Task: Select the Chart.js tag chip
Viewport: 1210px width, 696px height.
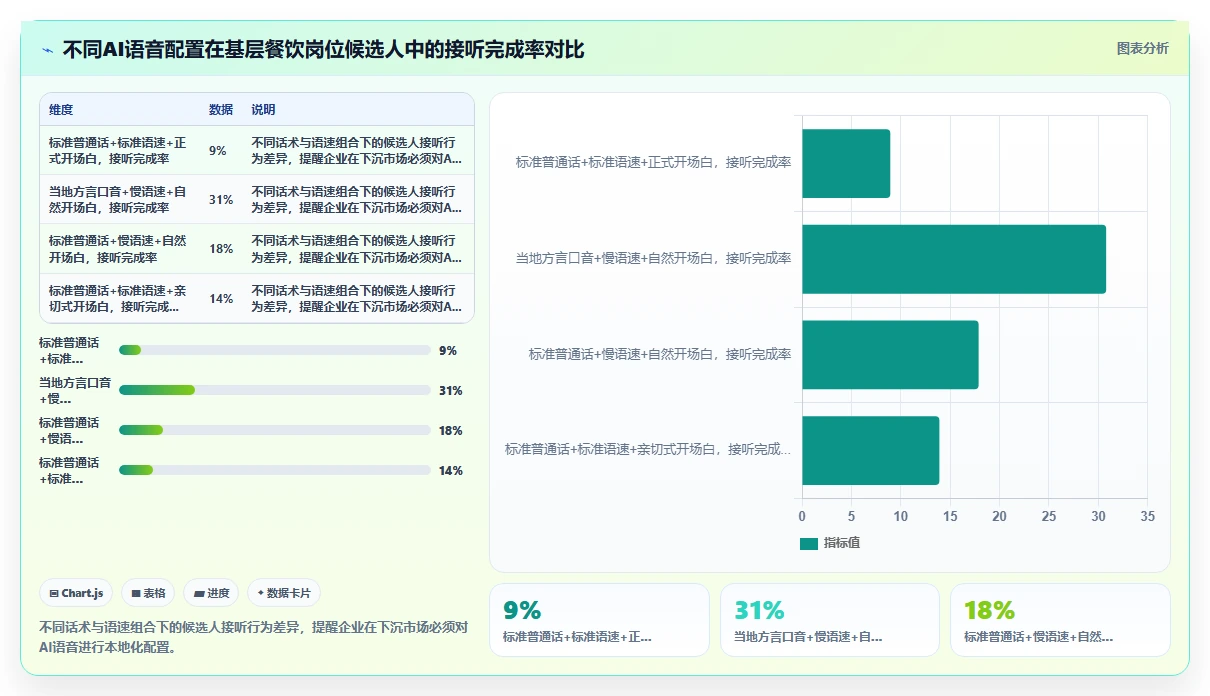Action: coord(77,593)
